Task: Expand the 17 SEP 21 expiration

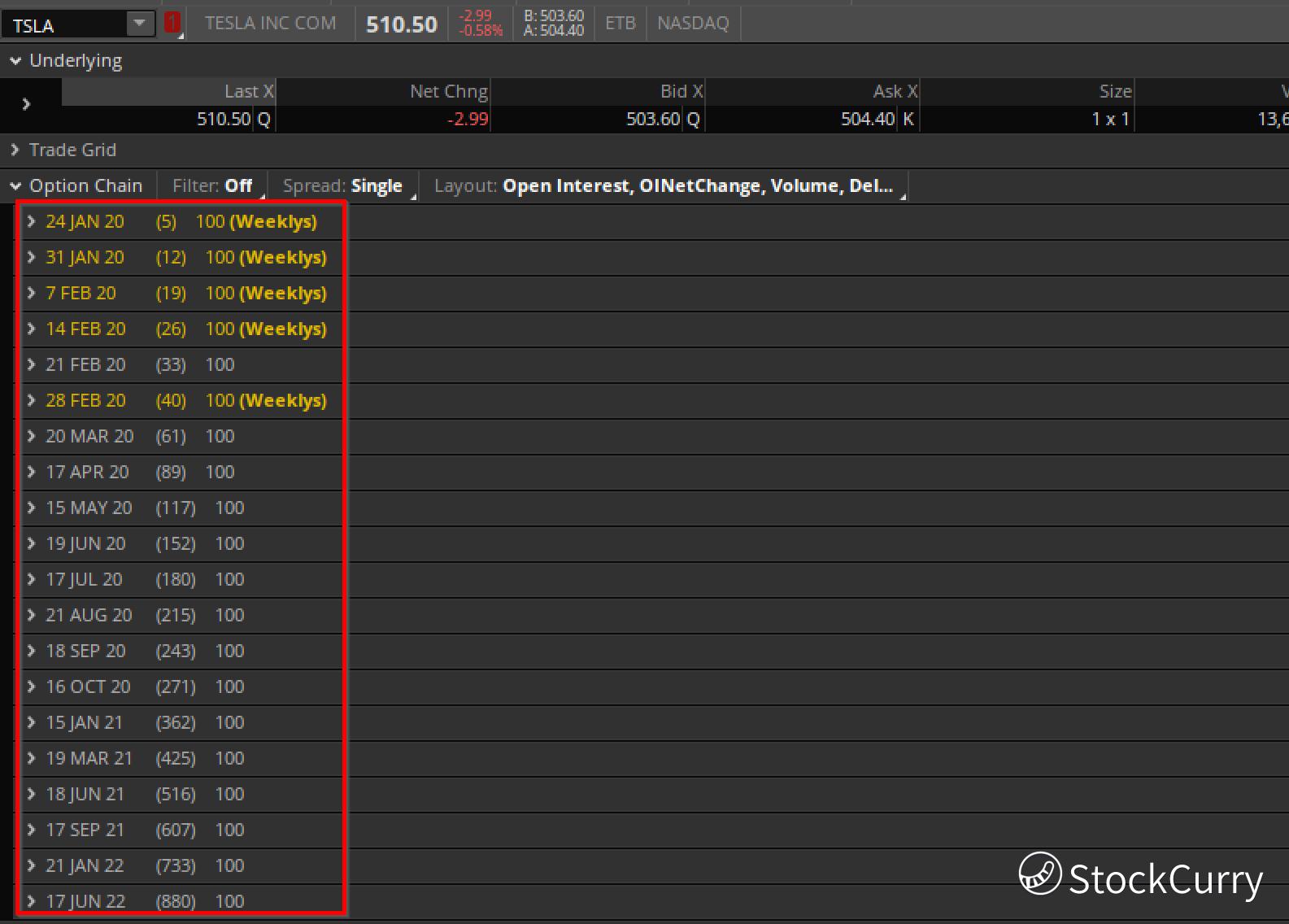Action: click(x=31, y=830)
